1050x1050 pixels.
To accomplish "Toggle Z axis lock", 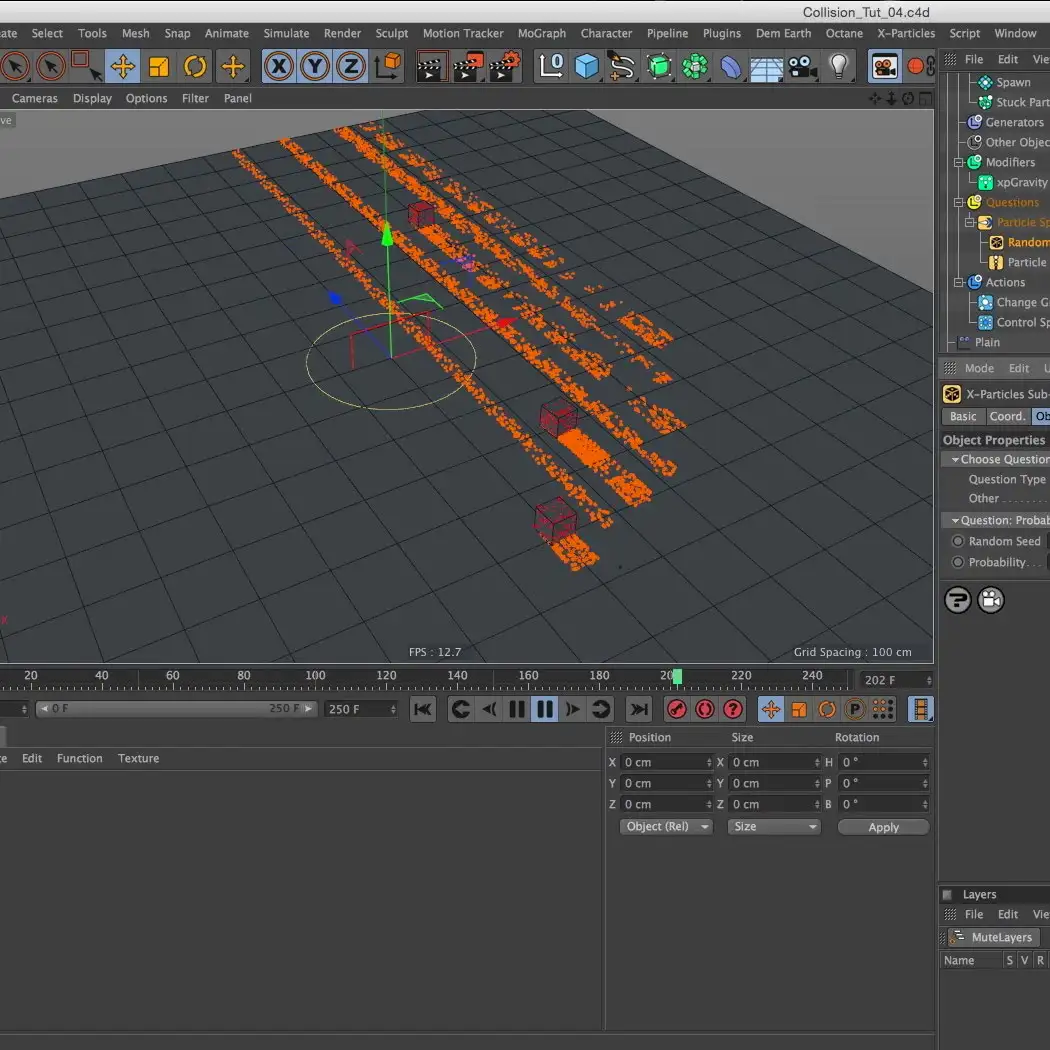I will [x=350, y=66].
